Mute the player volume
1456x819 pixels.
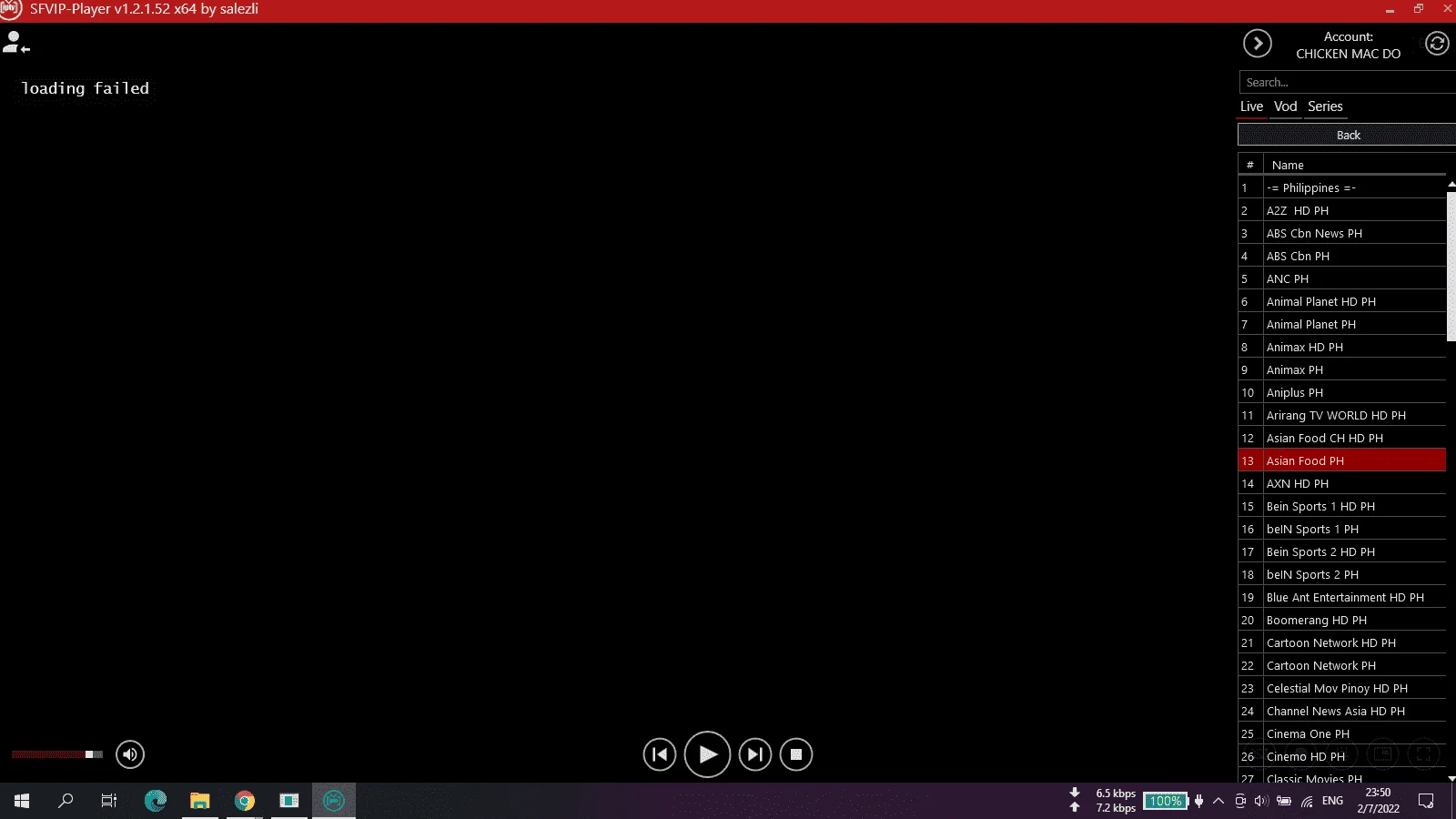(130, 754)
